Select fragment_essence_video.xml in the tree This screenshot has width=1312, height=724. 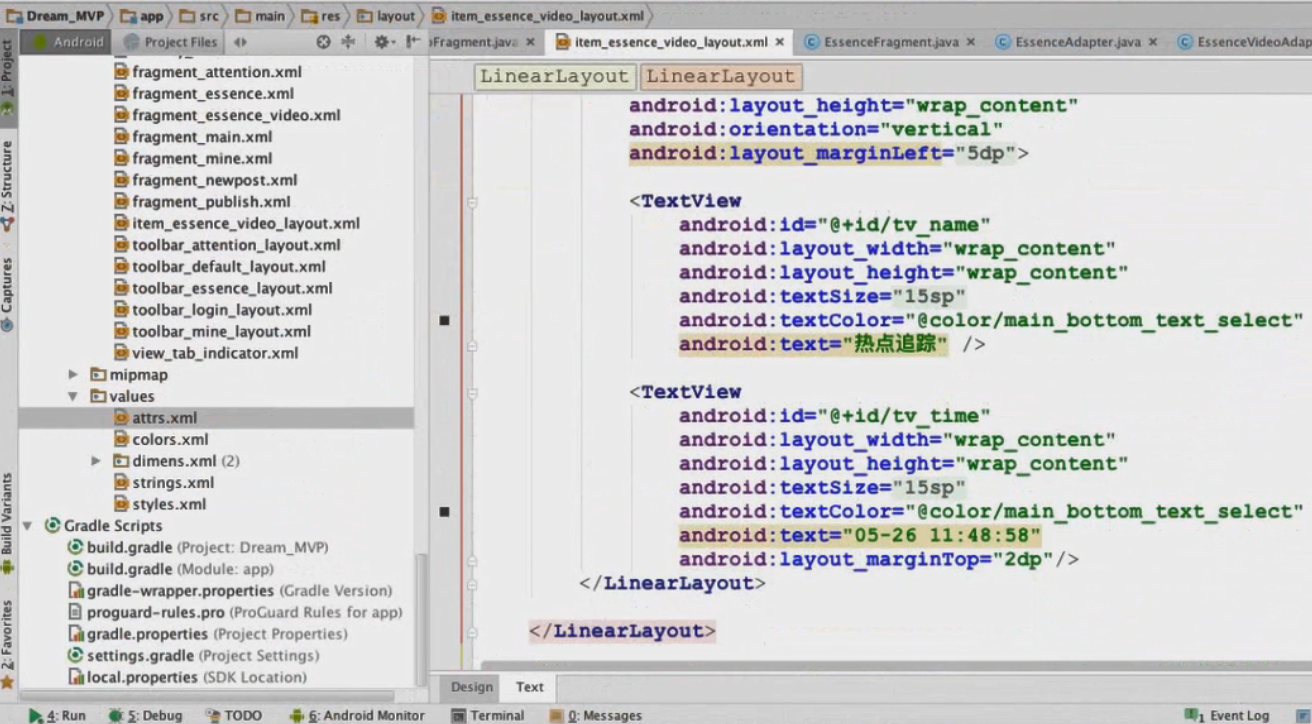click(x=227, y=115)
